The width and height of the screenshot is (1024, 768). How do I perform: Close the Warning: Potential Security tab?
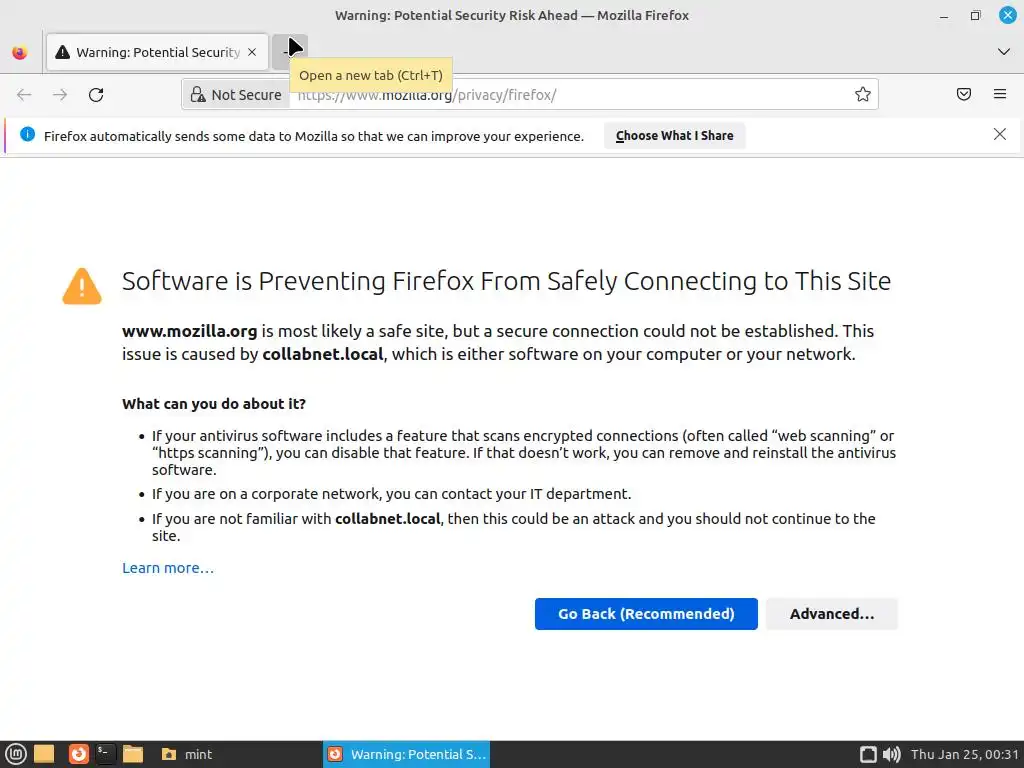(x=252, y=52)
